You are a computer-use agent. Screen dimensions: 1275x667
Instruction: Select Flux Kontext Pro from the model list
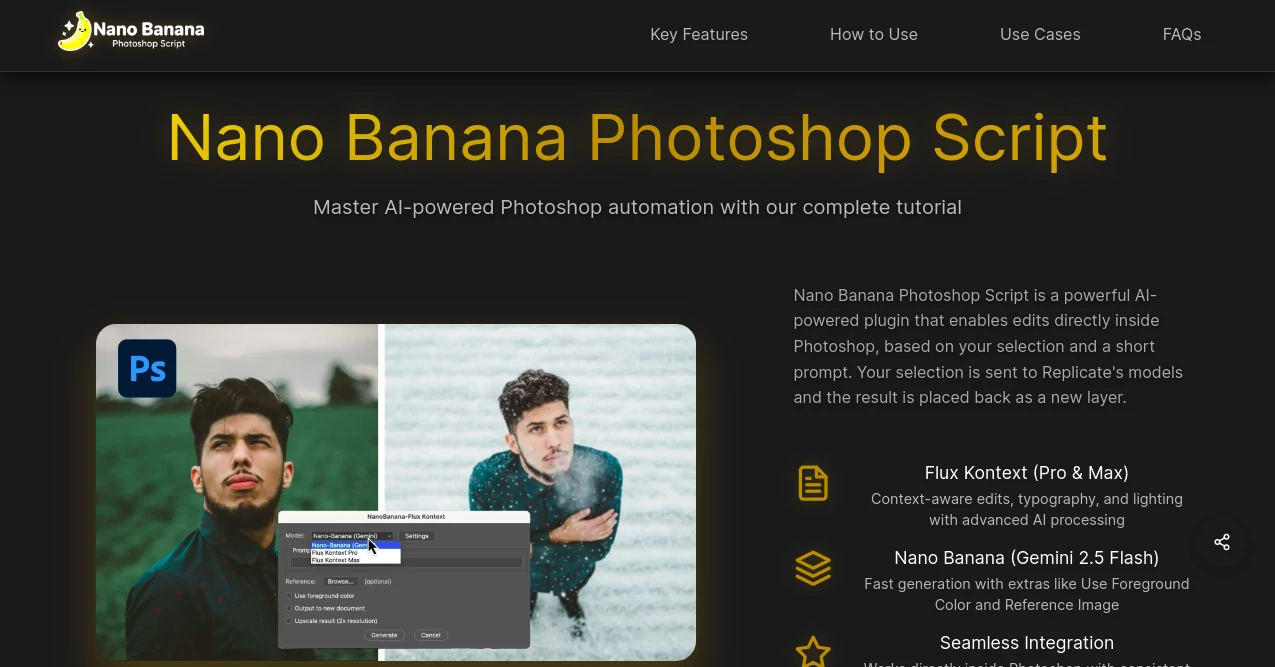[334, 553]
